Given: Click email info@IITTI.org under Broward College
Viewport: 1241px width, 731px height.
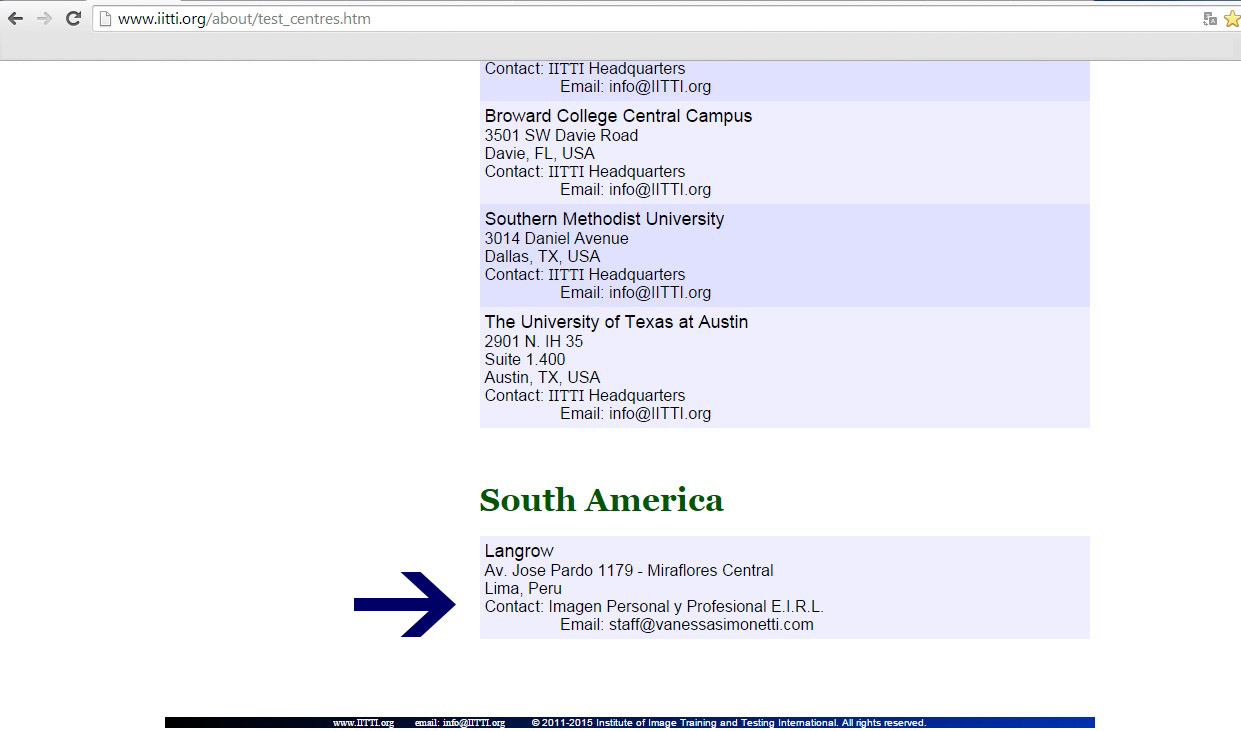Looking at the screenshot, I should (x=660, y=190).
